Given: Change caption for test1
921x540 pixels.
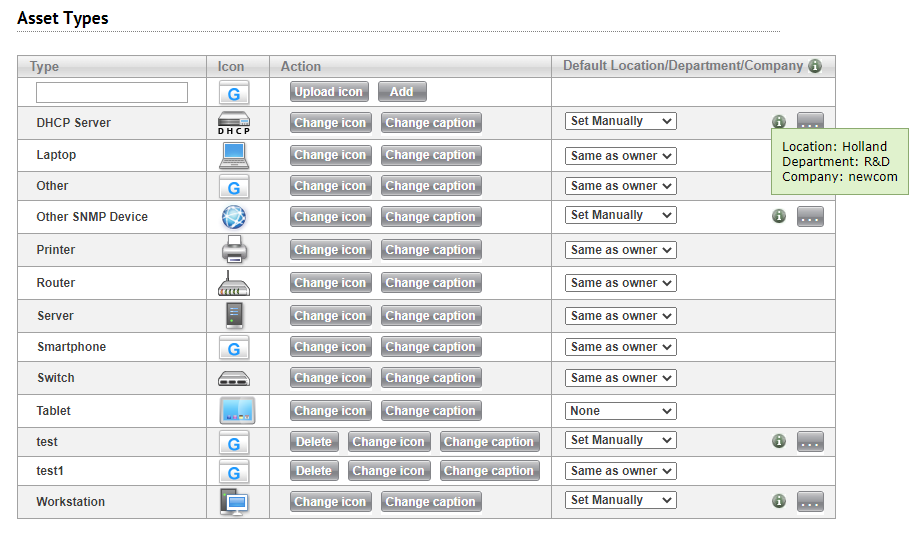Looking at the screenshot, I should click(489, 471).
